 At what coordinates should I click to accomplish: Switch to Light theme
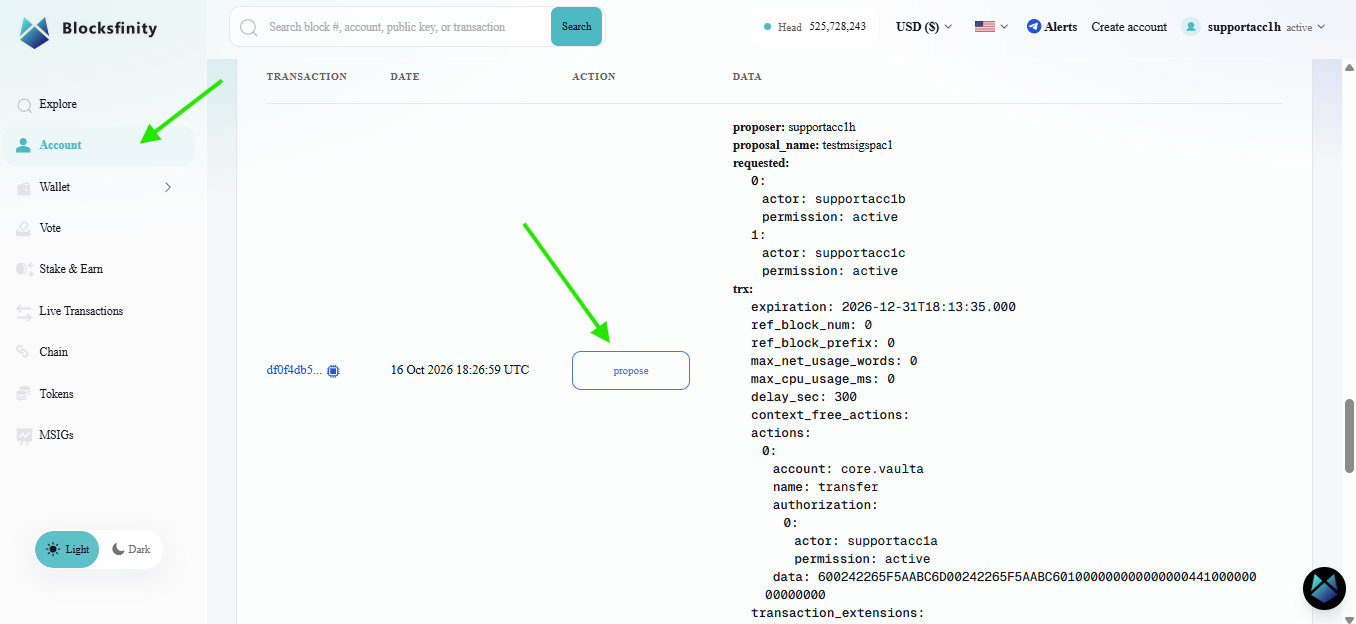coord(68,549)
